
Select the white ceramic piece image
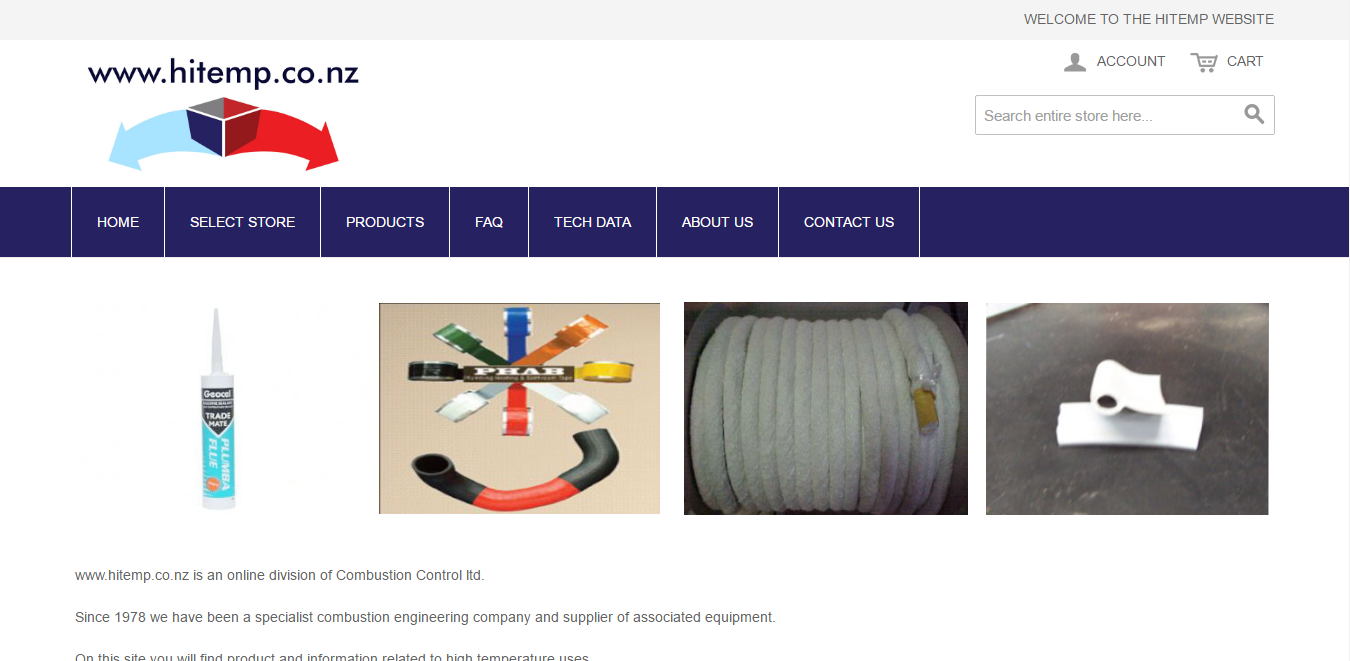tap(1127, 409)
